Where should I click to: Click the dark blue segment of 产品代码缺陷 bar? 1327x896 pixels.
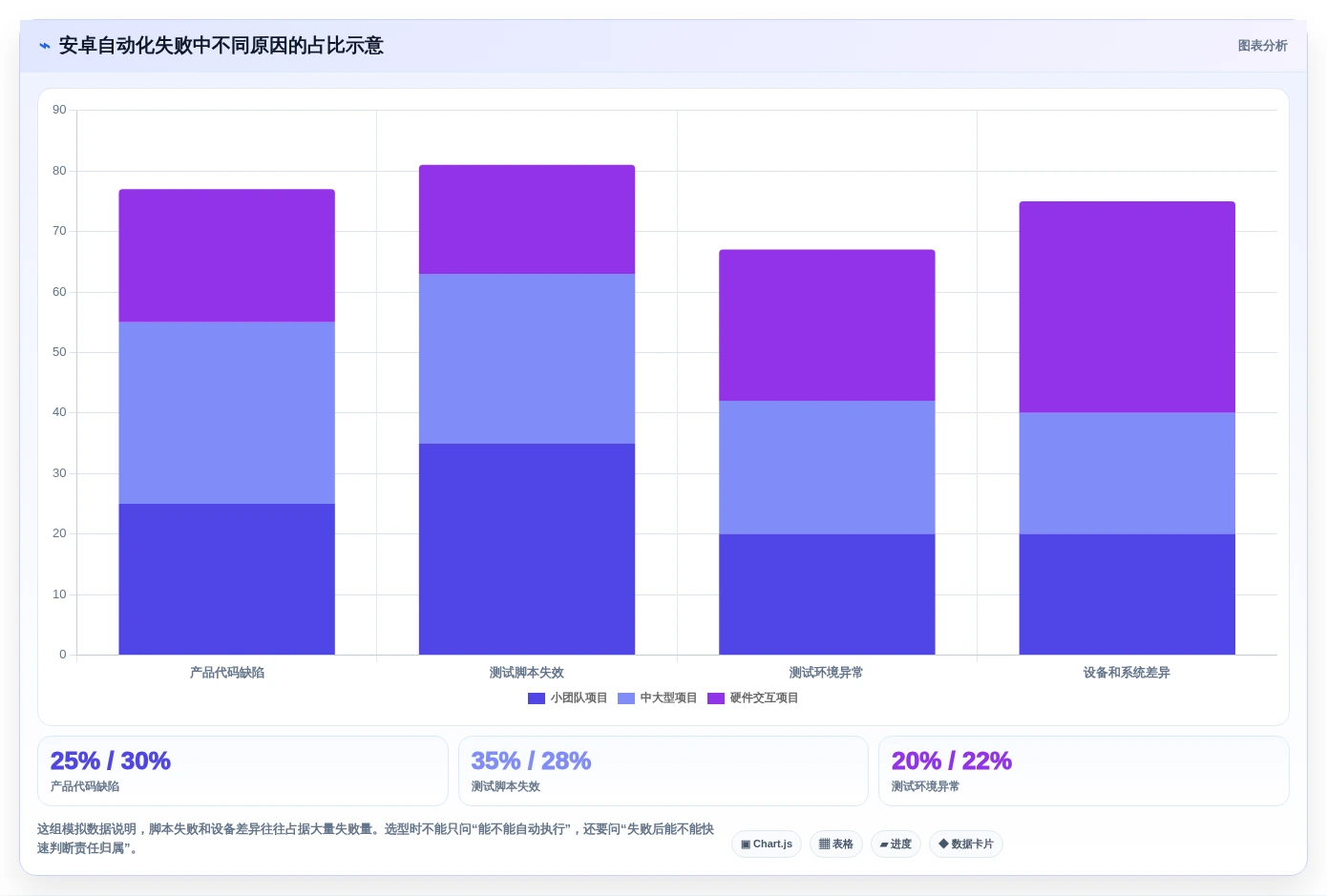pos(226,579)
